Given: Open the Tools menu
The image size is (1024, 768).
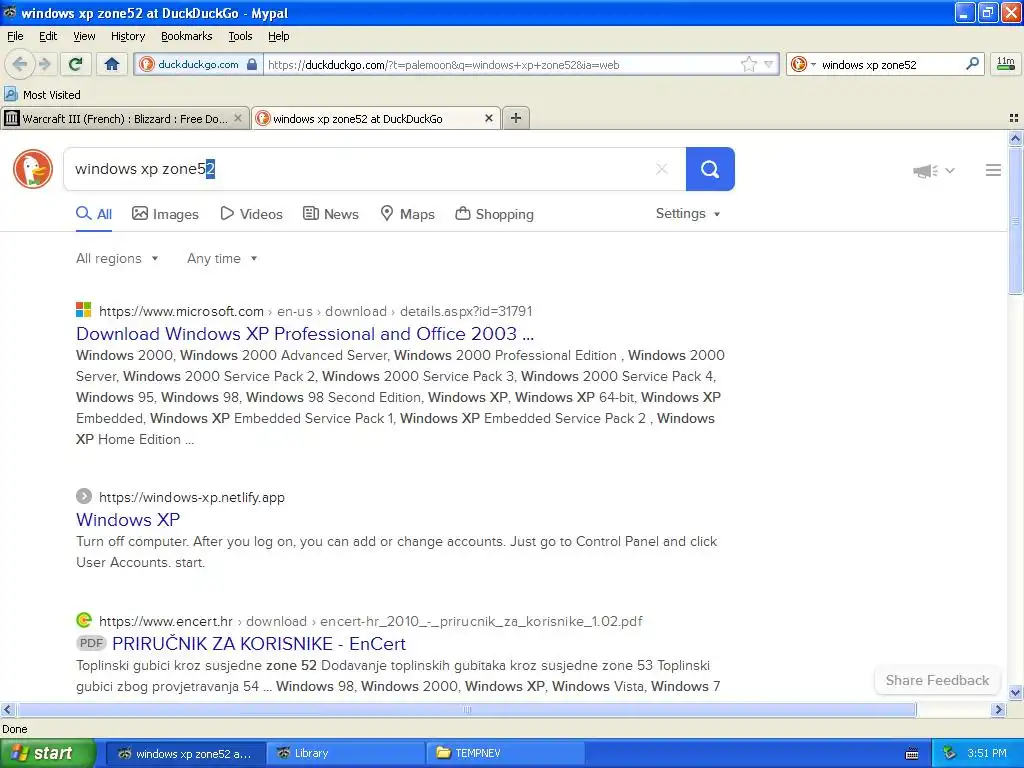Looking at the screenshot, I should (240, 36).
